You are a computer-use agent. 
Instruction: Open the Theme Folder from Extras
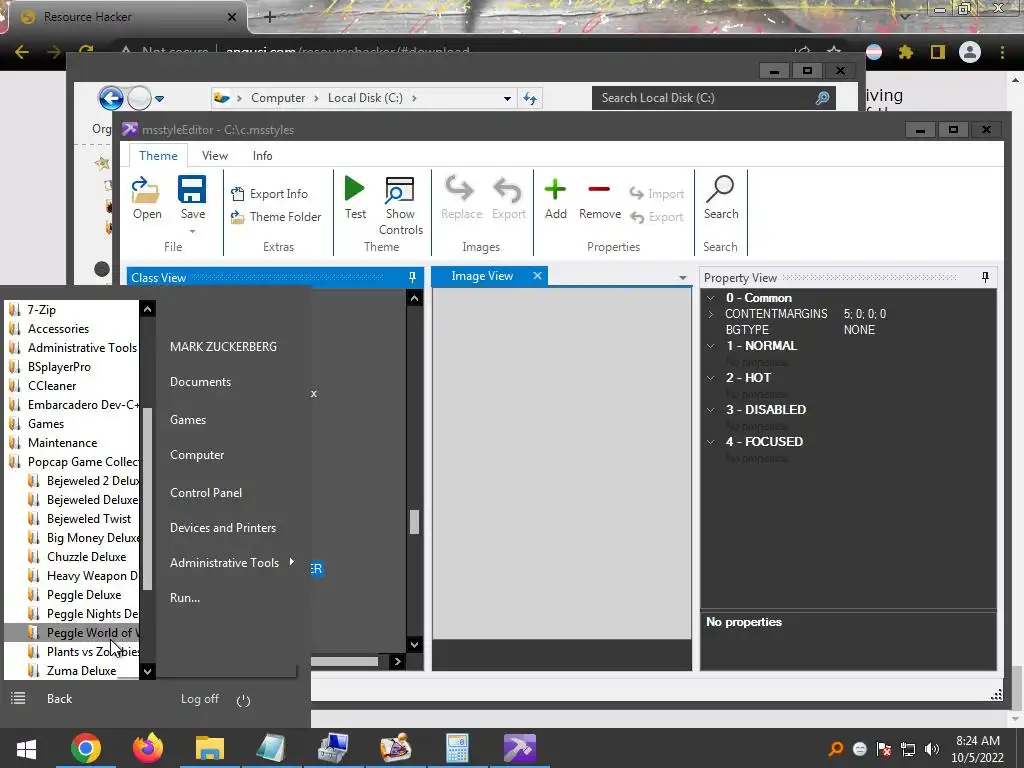click(275, 217)
